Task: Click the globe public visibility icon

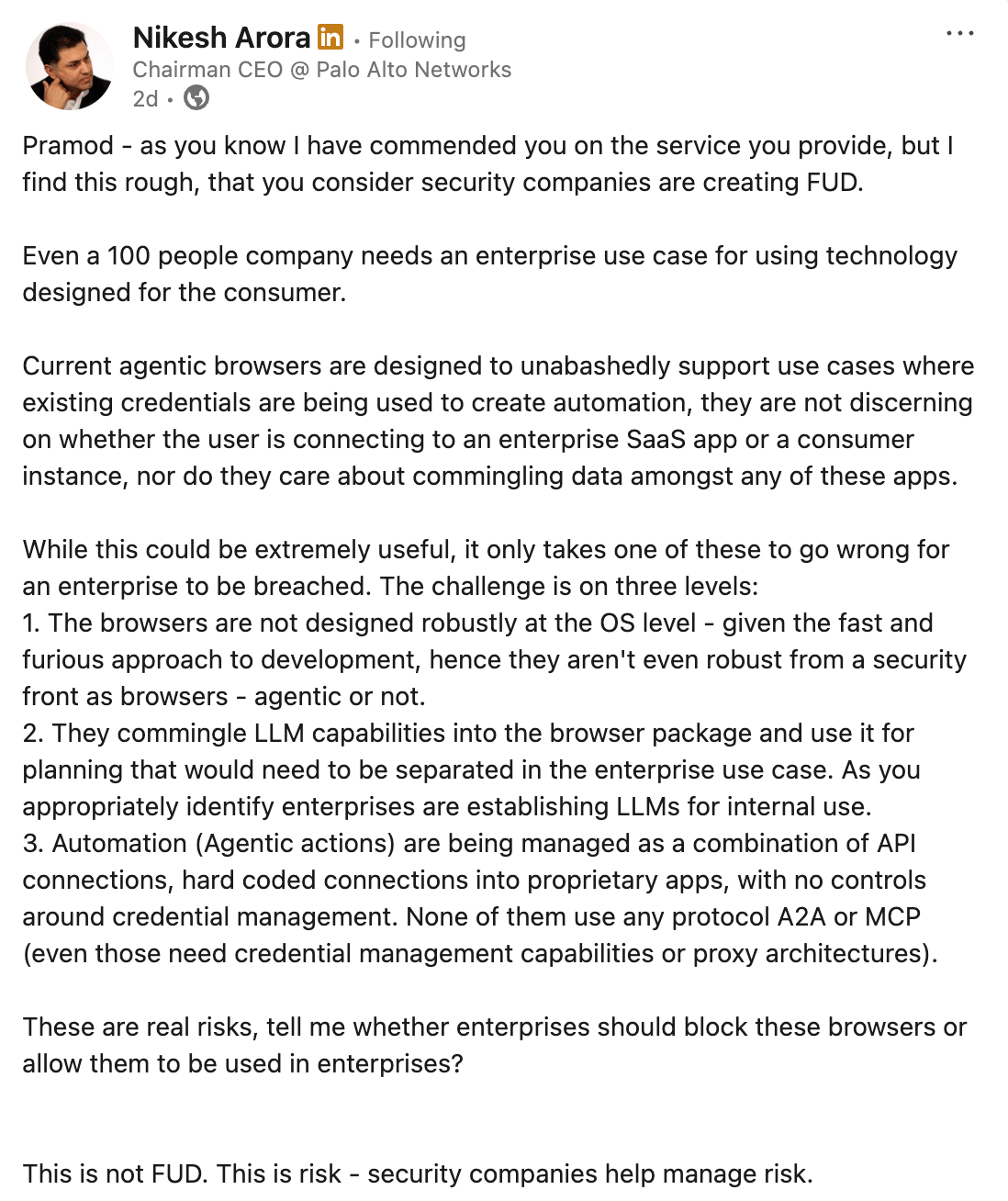Action: click(196, 98)
